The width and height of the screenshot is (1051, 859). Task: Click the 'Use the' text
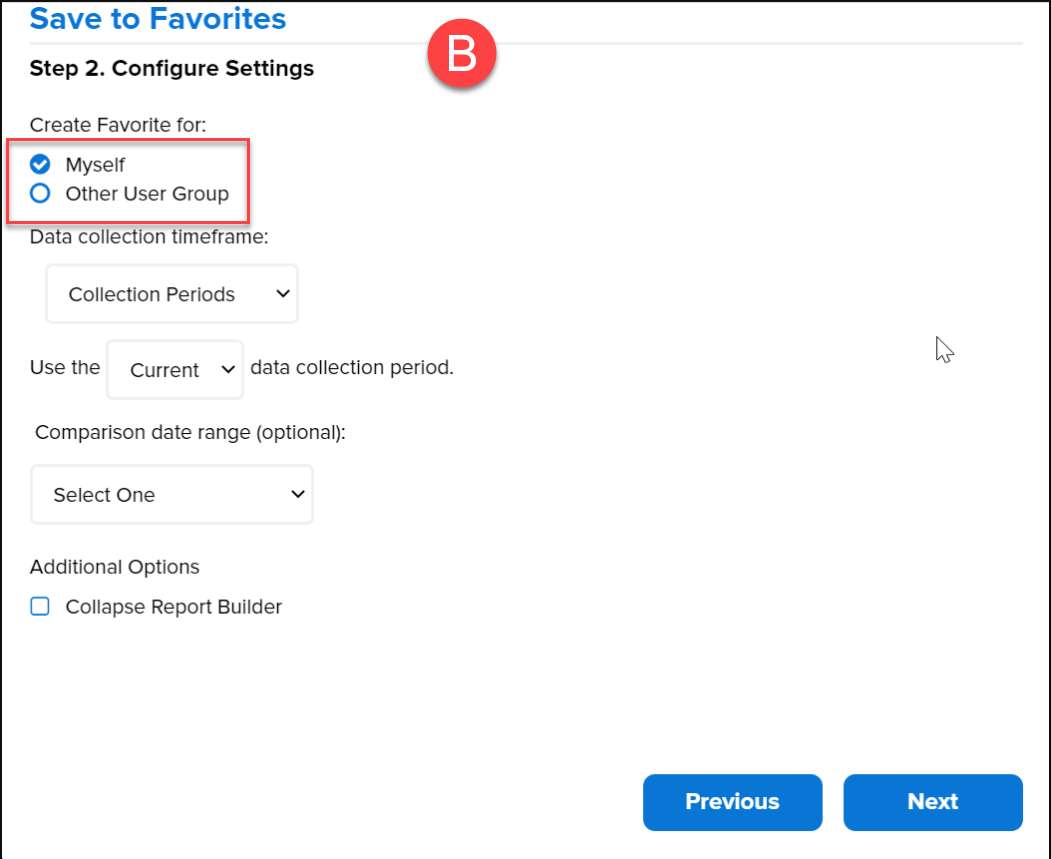[65, 367]
